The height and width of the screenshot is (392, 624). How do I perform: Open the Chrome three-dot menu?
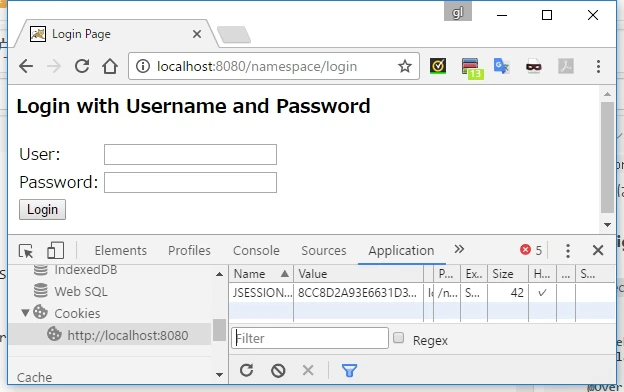pyautogui.click(x=598, y=66)
